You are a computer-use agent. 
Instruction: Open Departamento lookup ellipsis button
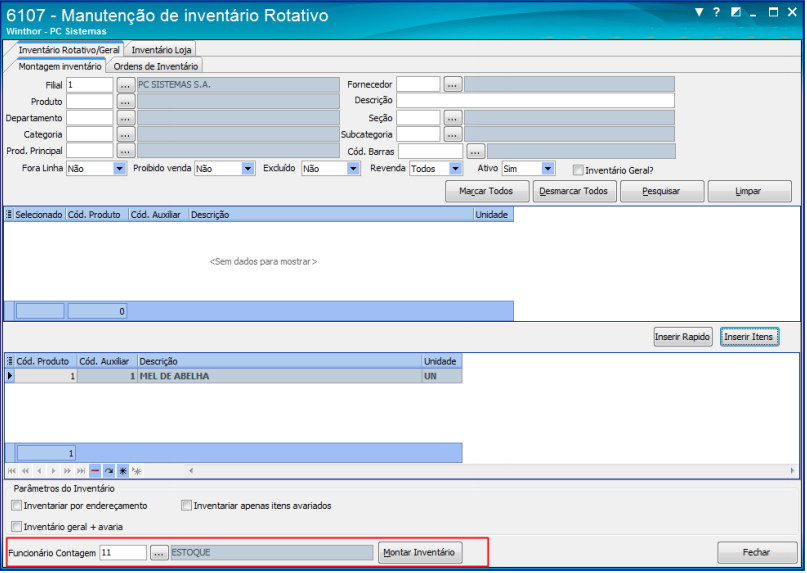tap(126, 118)
